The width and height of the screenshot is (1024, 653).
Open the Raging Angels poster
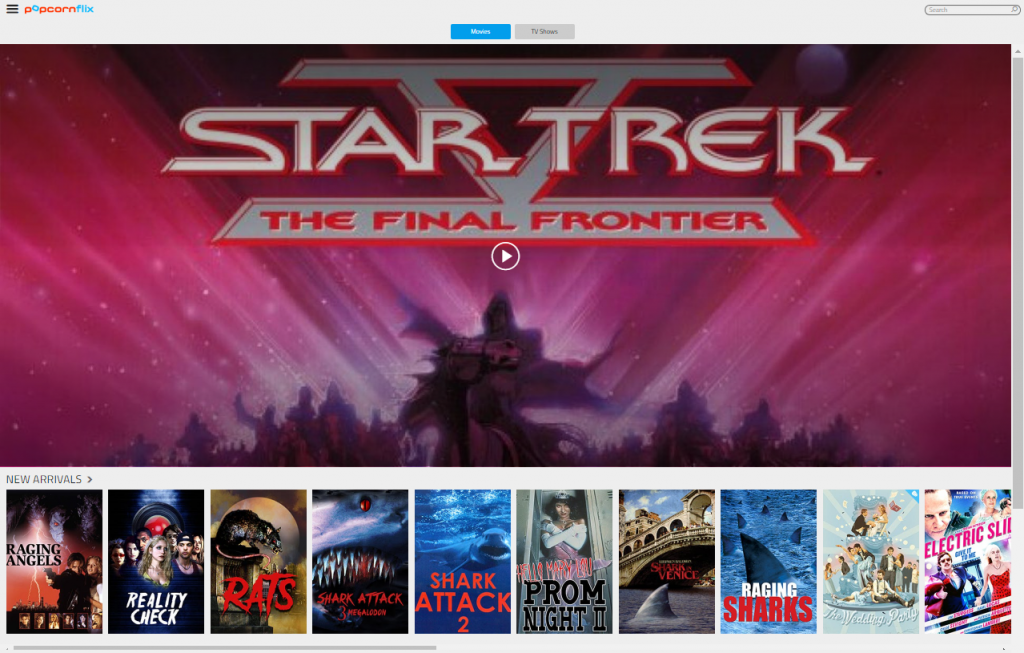point(54,562)
